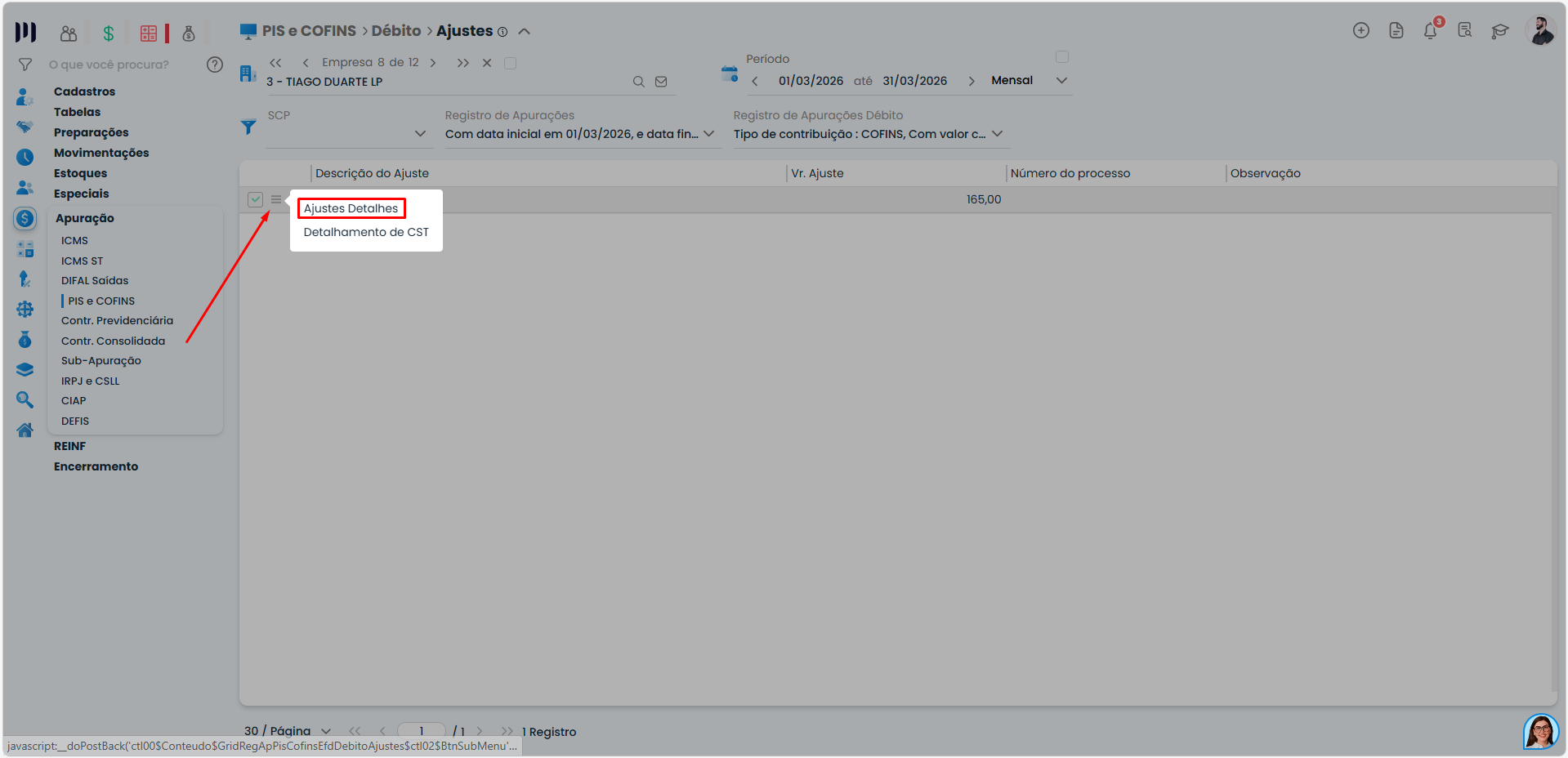Click the calendar period icon
Viewport: 1568px width, 758px height.
click(730, 74)
